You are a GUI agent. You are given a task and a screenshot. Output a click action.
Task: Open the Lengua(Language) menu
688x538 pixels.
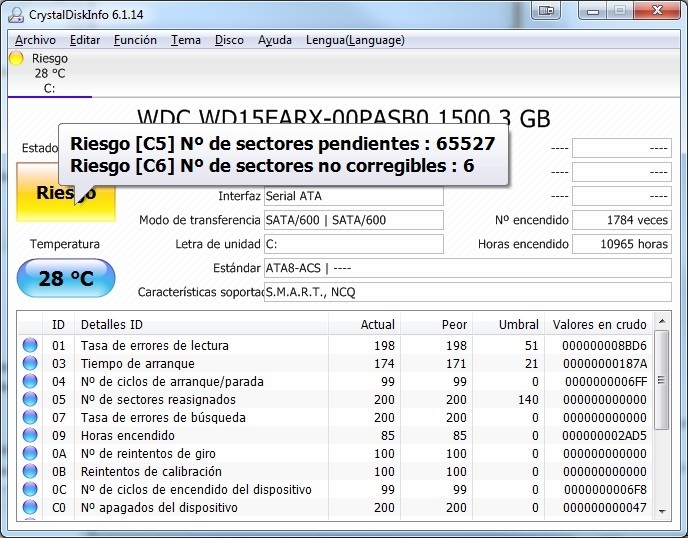[355, 40]
